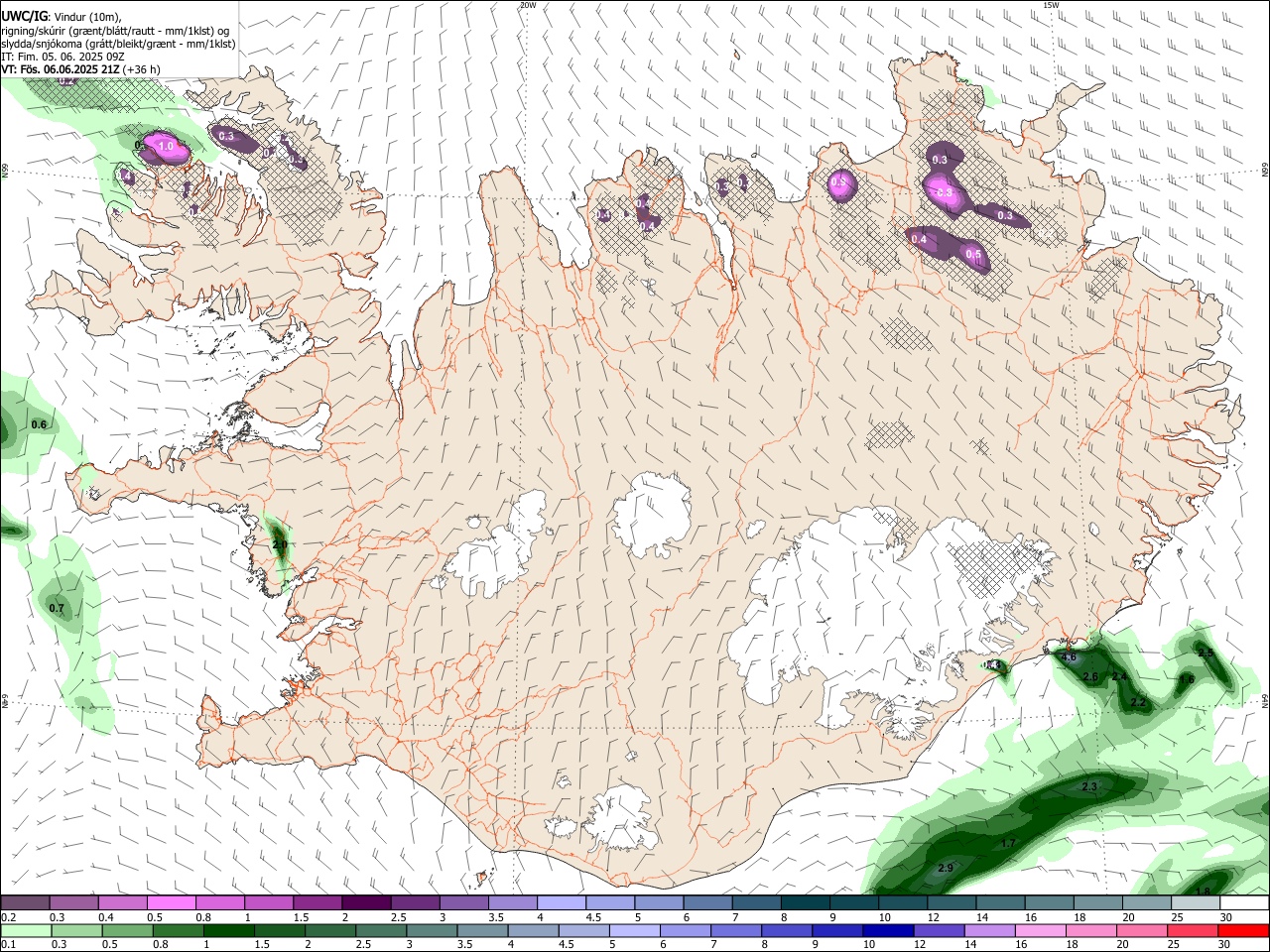Click snow legend swatch between 20 and 25

tap(1147, 902)
